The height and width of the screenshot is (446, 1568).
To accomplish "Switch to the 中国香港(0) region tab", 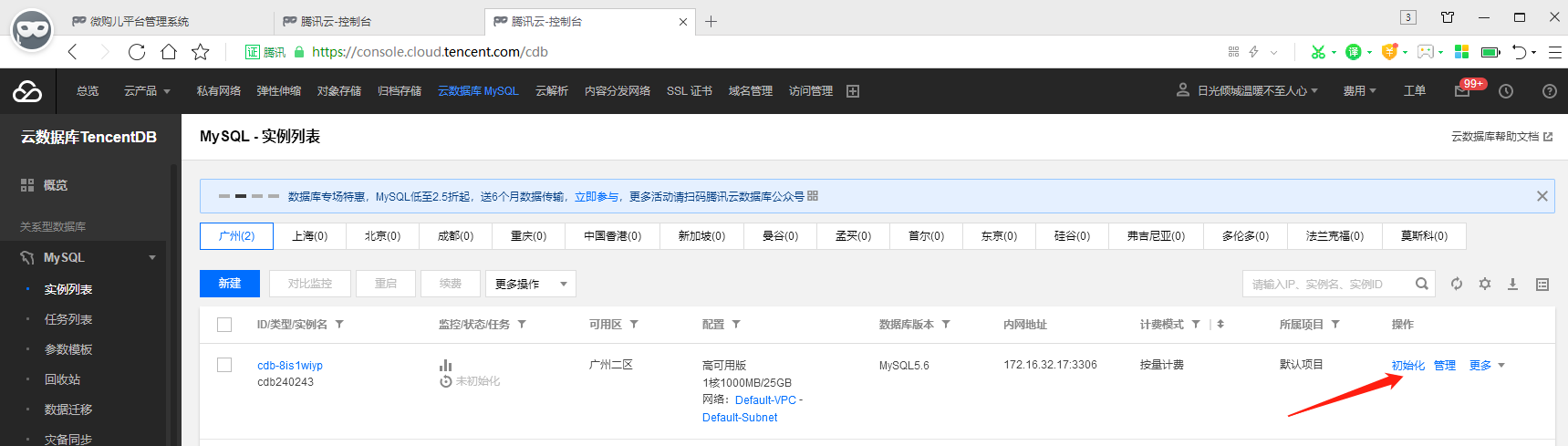I will [612, 236].
